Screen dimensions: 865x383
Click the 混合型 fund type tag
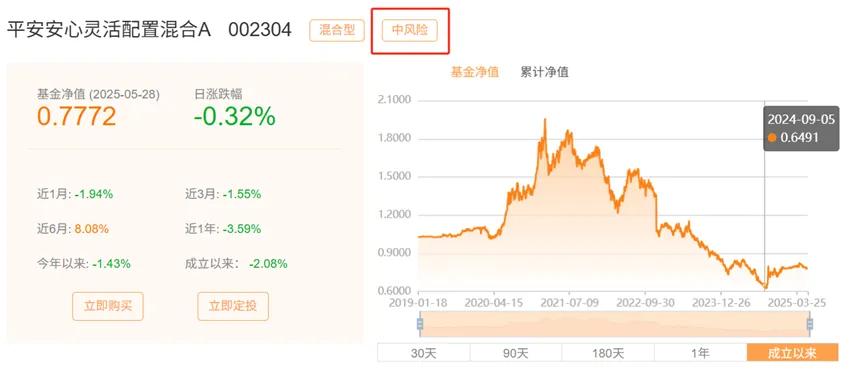click(x=337, y=30)
